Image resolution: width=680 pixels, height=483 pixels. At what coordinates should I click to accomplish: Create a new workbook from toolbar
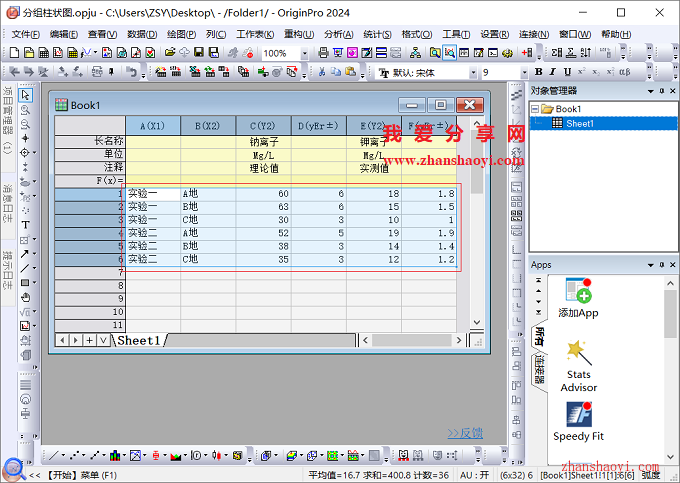coord(44,53)
